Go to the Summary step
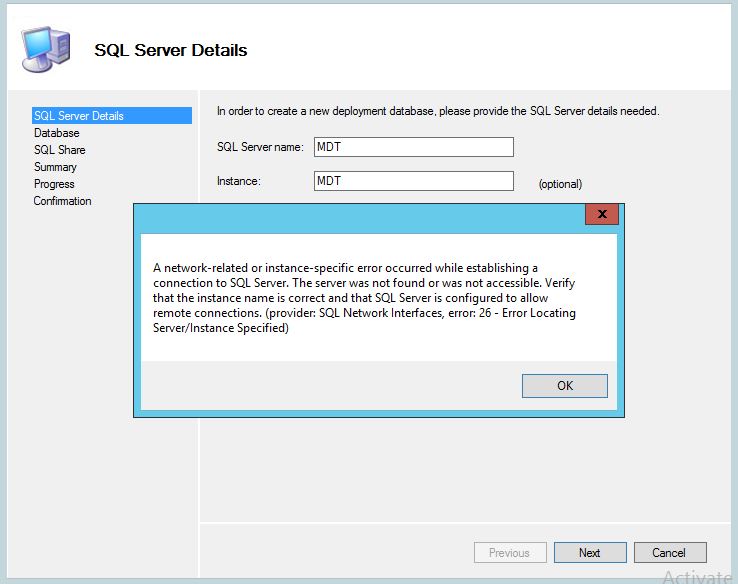This screenshot has width=738, height=584. pyautogui.click(x=55, y=167)
